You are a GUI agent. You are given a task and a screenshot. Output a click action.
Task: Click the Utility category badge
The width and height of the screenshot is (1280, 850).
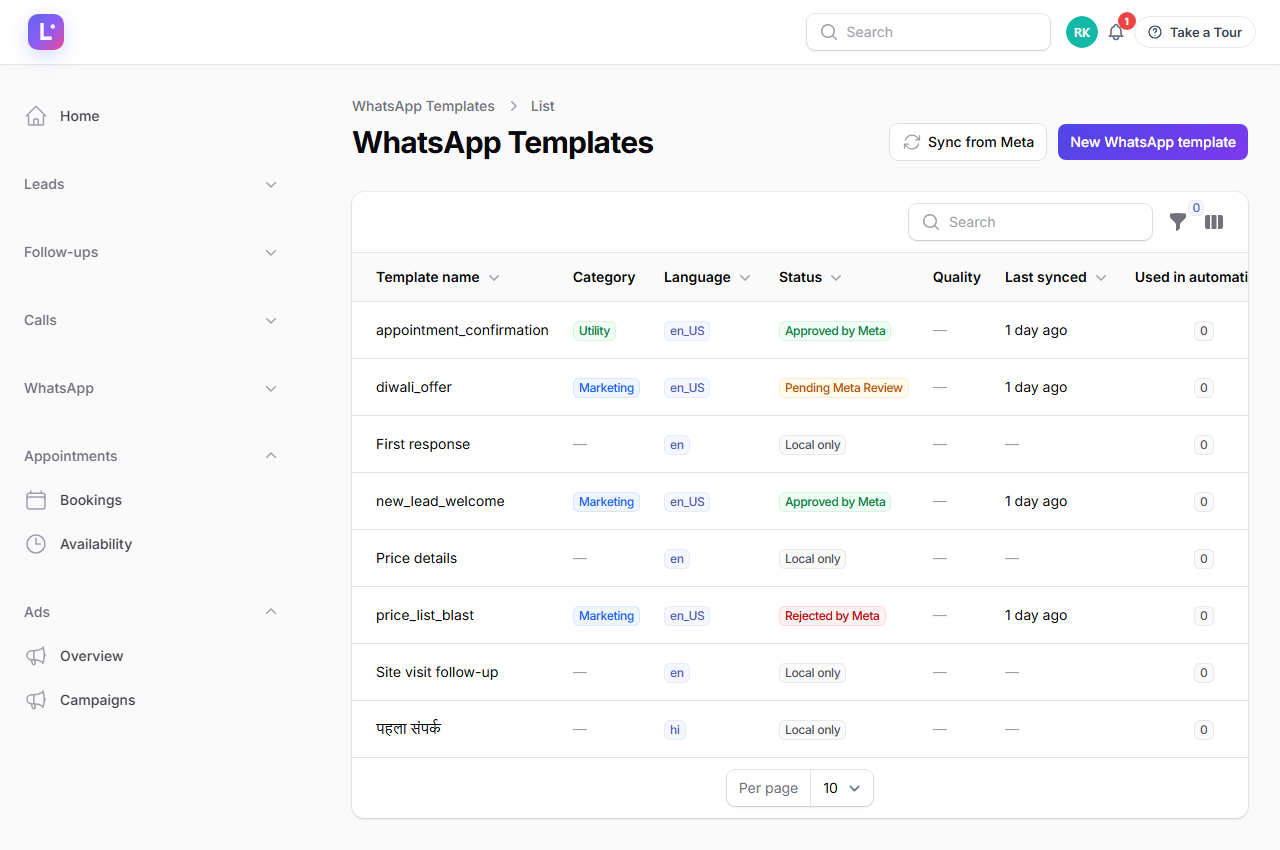click(x=594, y=330)
